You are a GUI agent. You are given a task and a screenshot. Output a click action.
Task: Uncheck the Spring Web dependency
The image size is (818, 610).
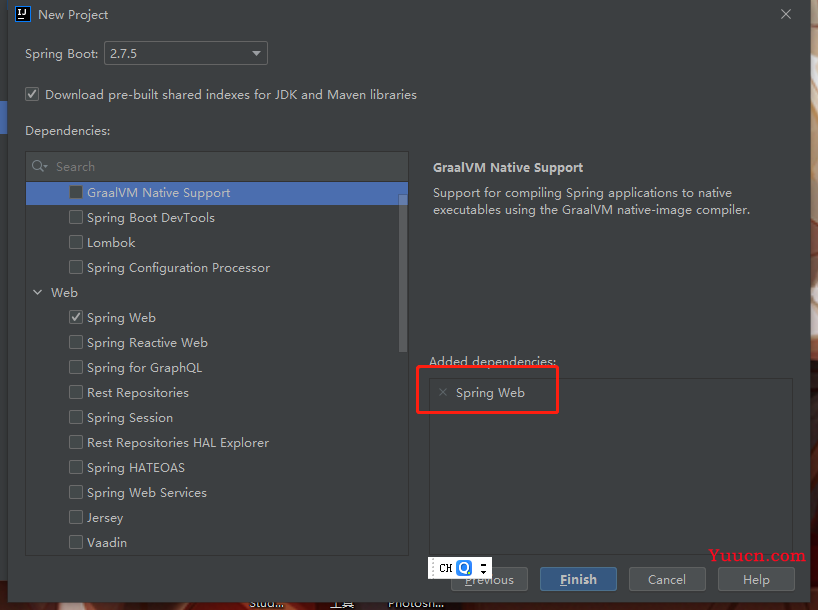[x=76, y=317]
